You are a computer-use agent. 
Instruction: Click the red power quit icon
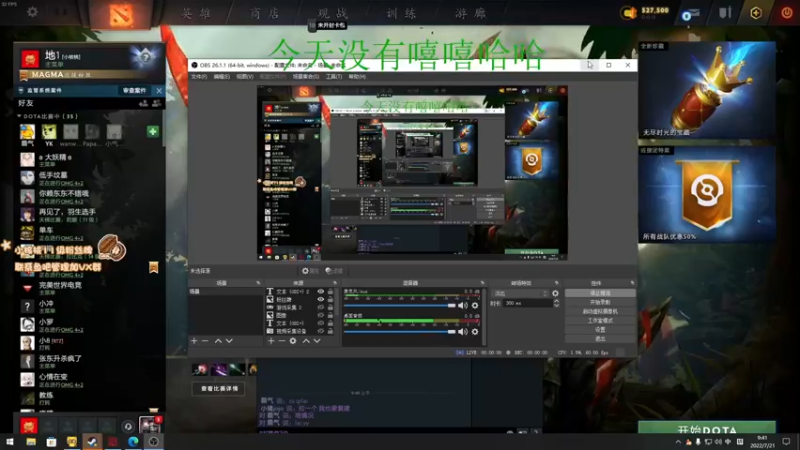tap(787, 13)
